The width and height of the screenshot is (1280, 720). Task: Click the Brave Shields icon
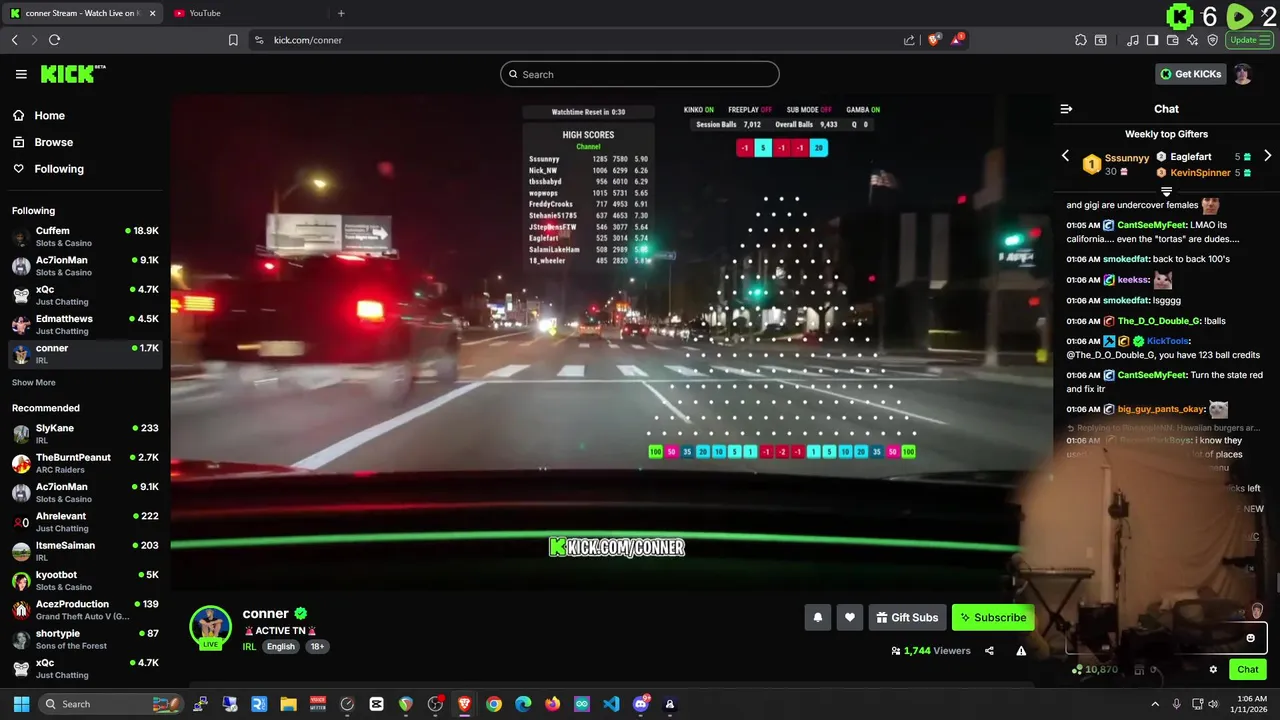tap(934, 40)
